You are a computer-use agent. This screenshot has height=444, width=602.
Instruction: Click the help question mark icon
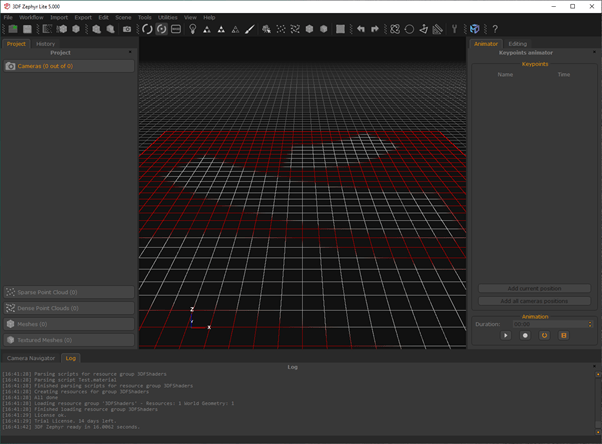[x=495, y=29]
